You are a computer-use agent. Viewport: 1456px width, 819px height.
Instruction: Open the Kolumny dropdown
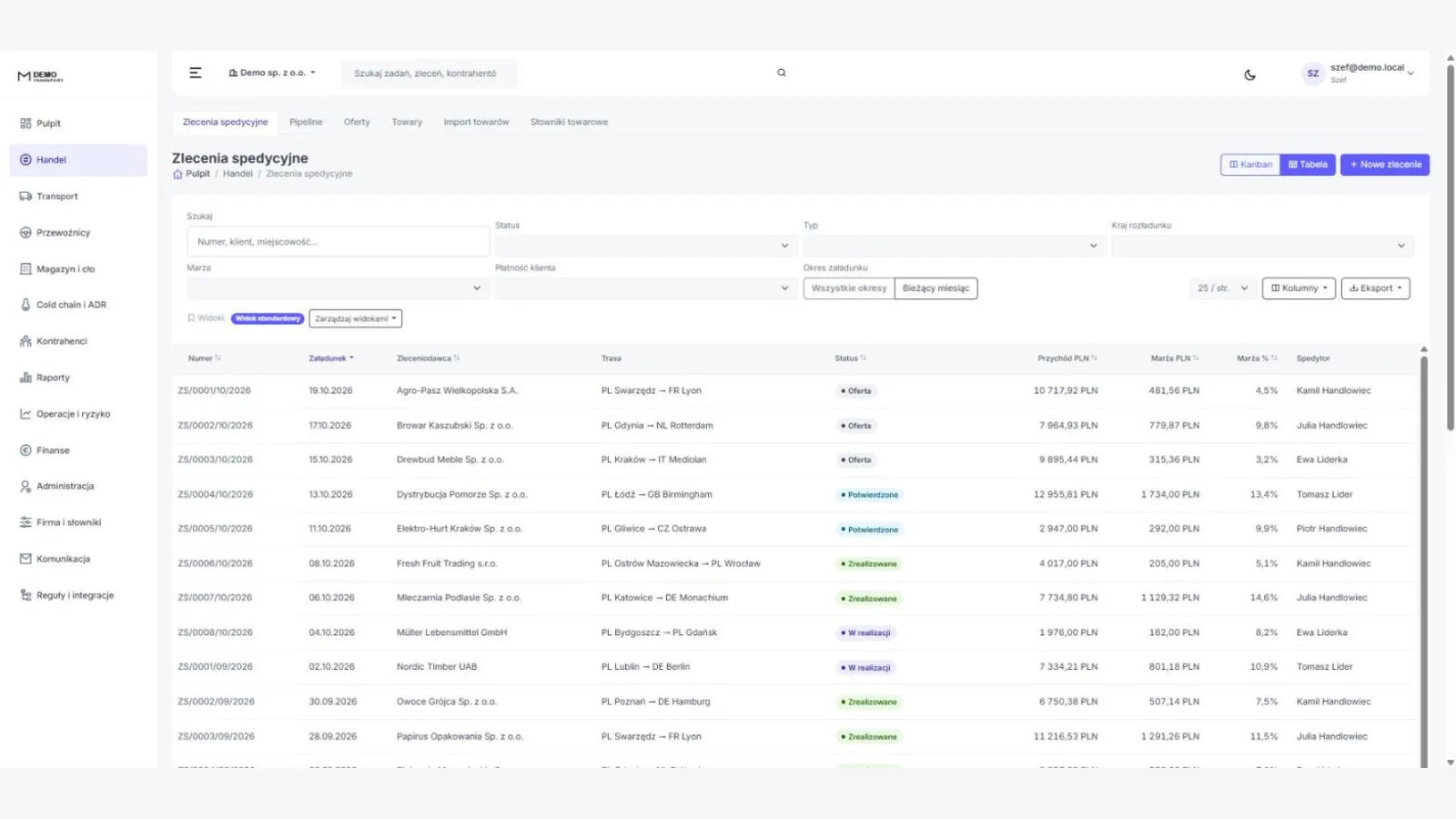1299,288
